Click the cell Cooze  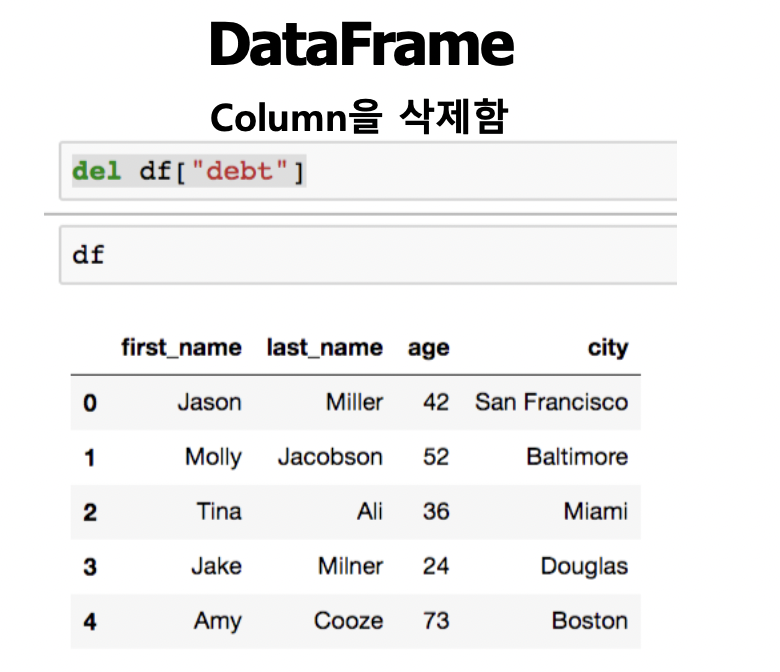click(x=349, y=621)
